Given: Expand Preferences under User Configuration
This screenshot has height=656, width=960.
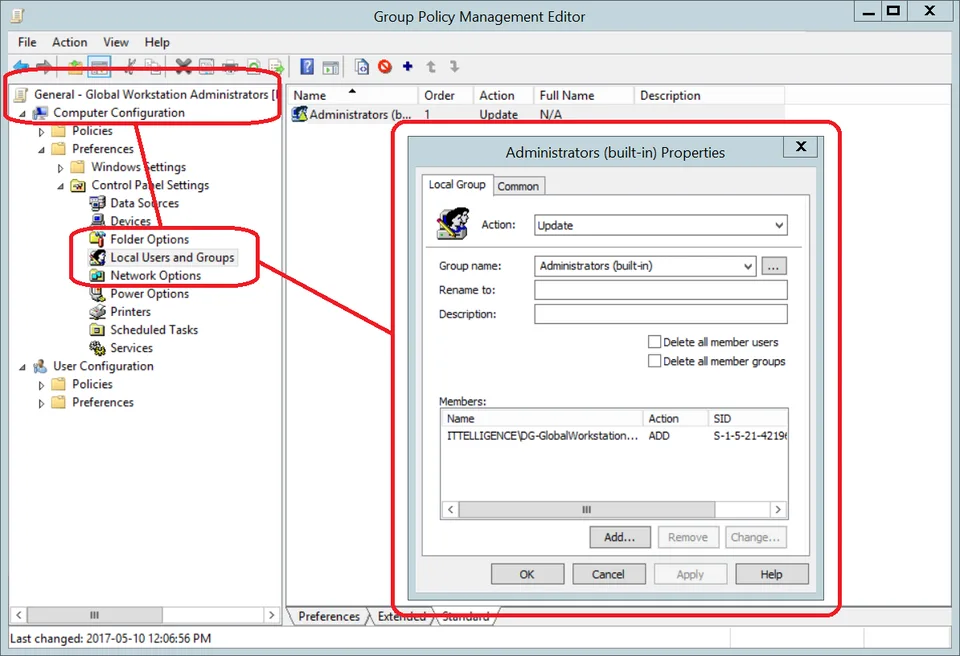Looking at the screenshot, I should coord(42,403).
